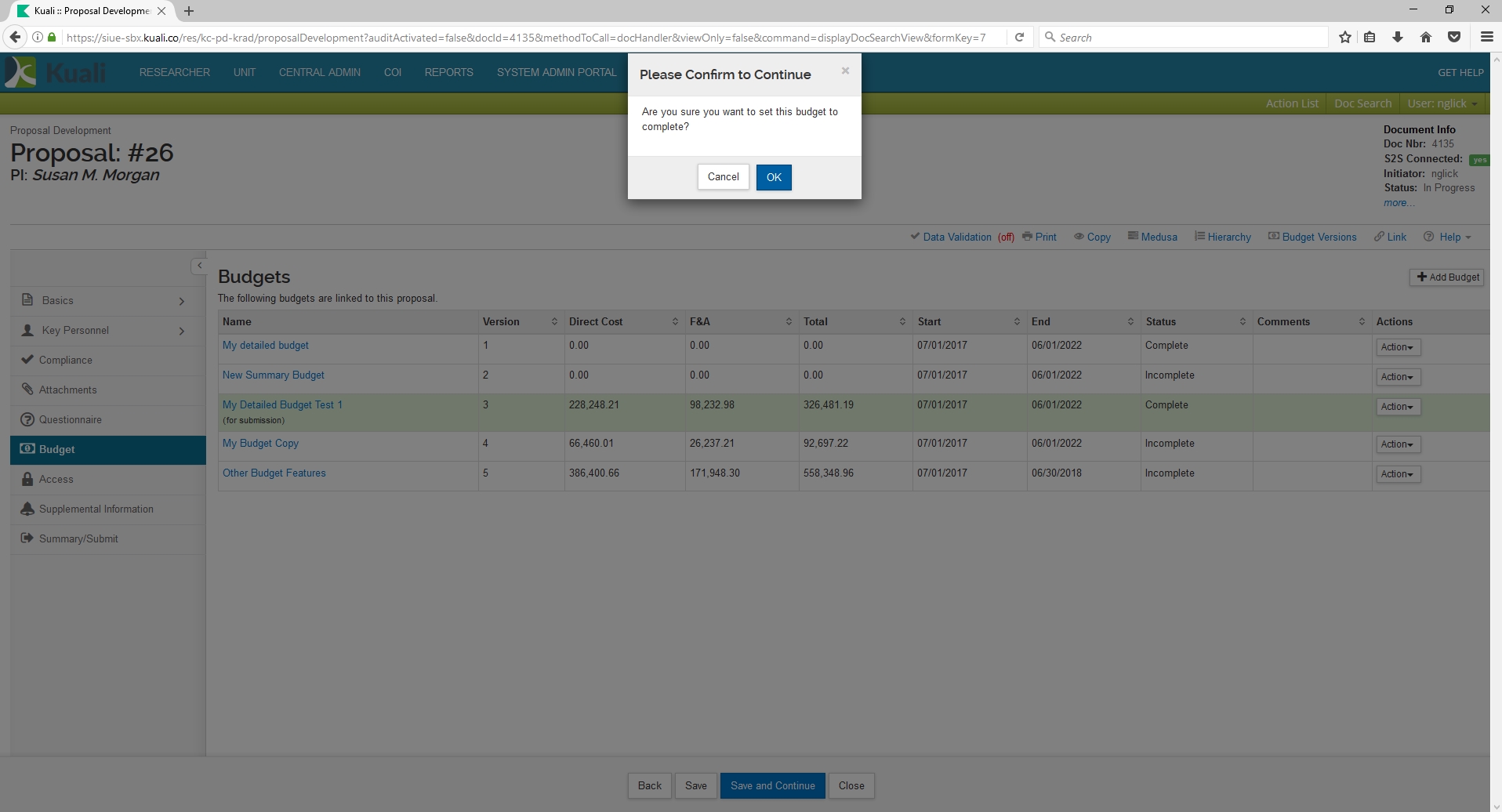Open Medusa from the toolbar

pos(1152,237)
